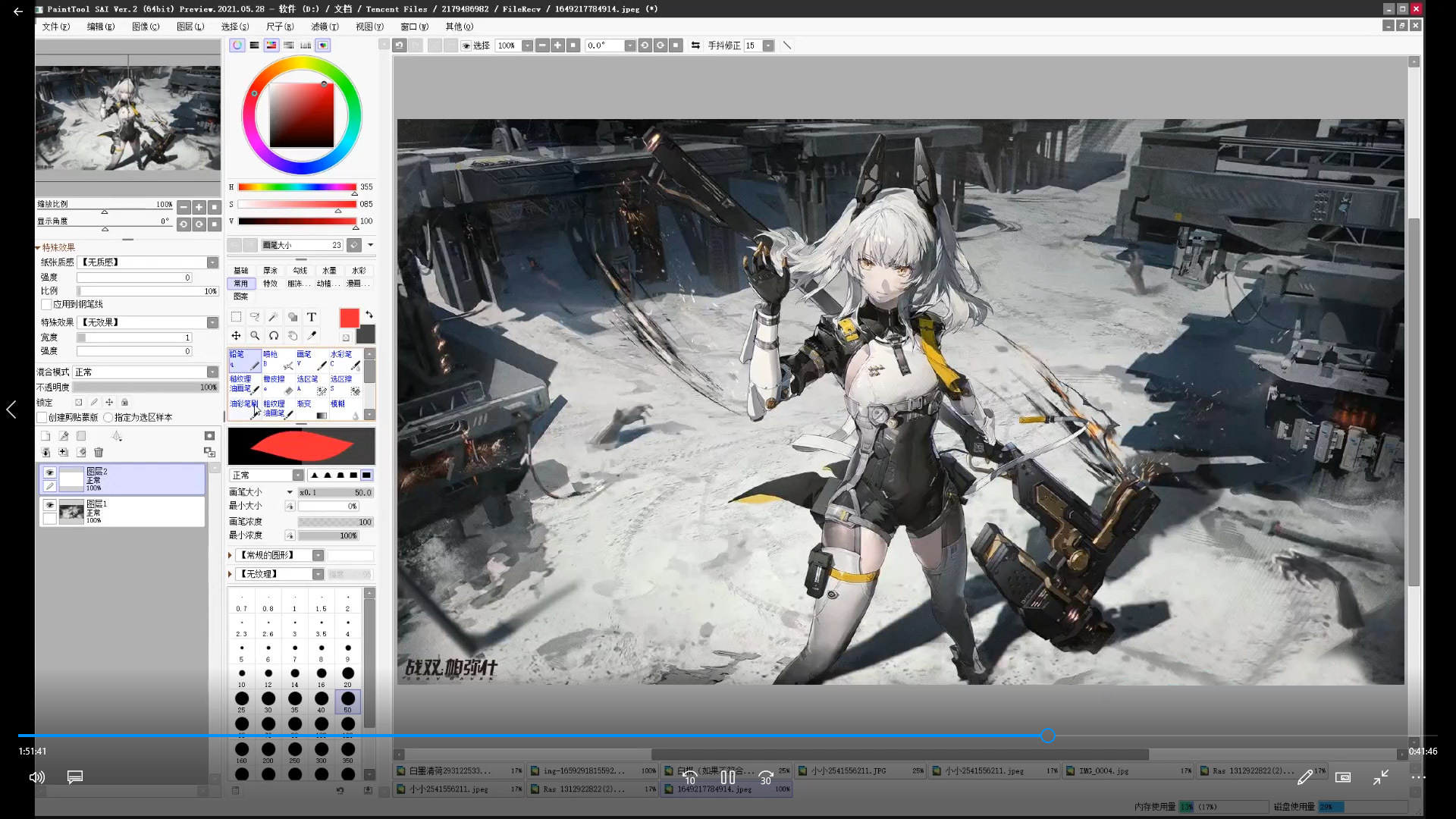Zoom out canvas with minus button

pos(542,45)
